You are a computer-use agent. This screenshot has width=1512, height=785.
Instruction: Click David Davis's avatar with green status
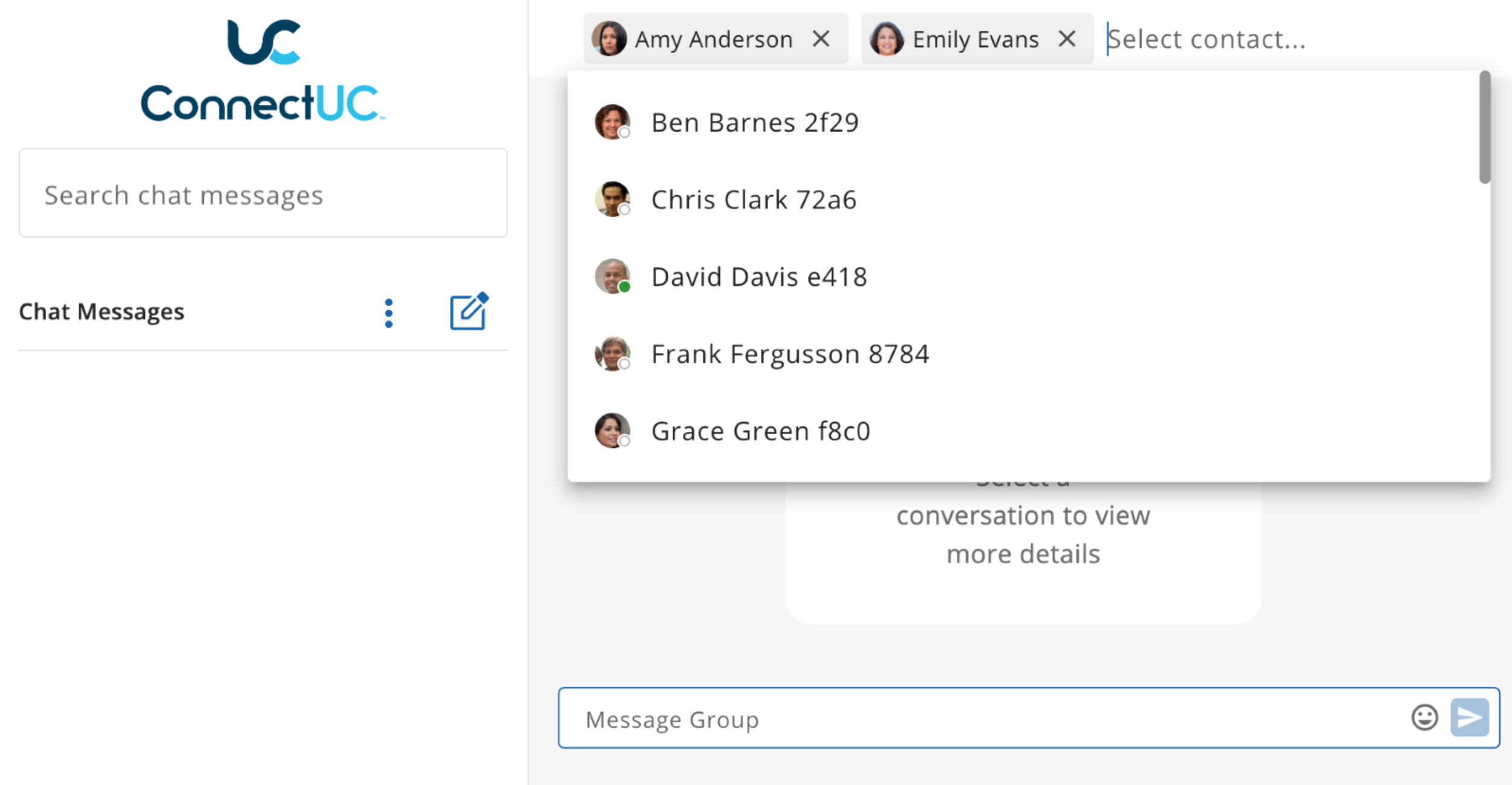pyautogui.click(x=613, y=276)
